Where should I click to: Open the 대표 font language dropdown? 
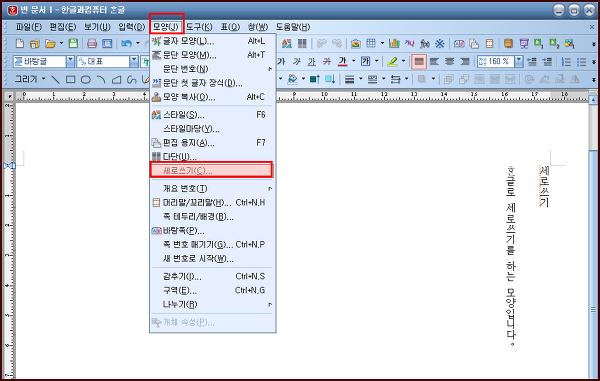[x=134, y=62]
